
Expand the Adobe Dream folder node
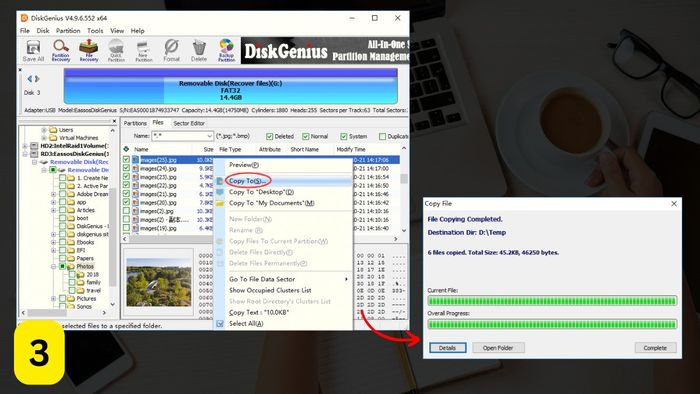[x=54, y=194]
